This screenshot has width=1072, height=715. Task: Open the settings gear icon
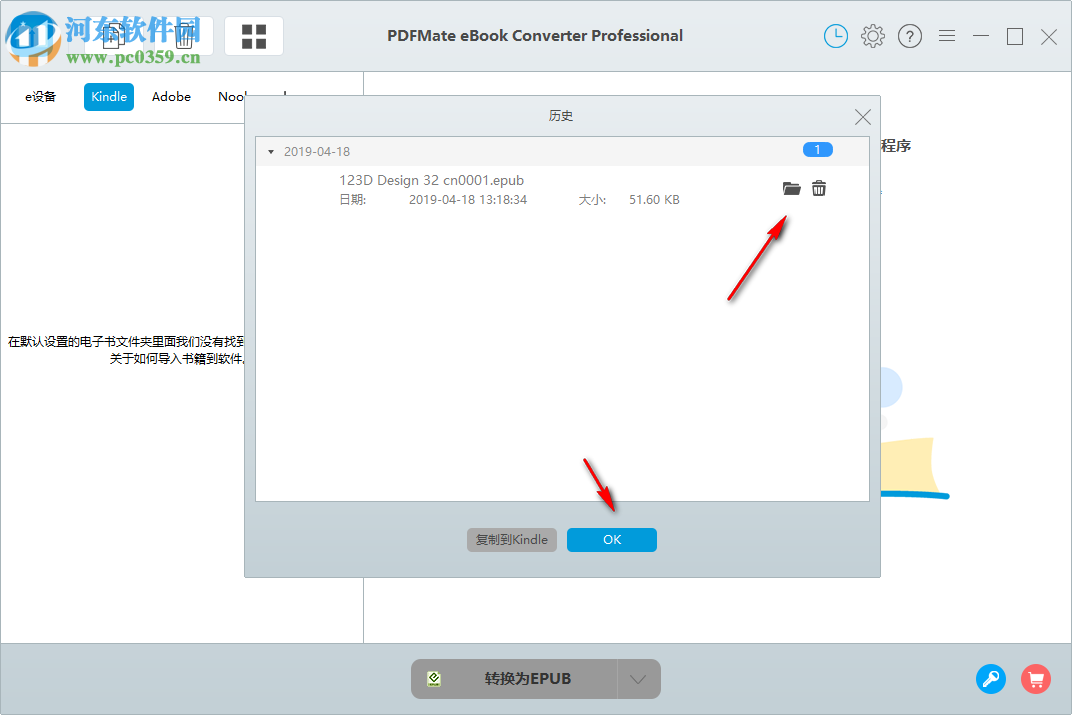click(x=872, y=36)
